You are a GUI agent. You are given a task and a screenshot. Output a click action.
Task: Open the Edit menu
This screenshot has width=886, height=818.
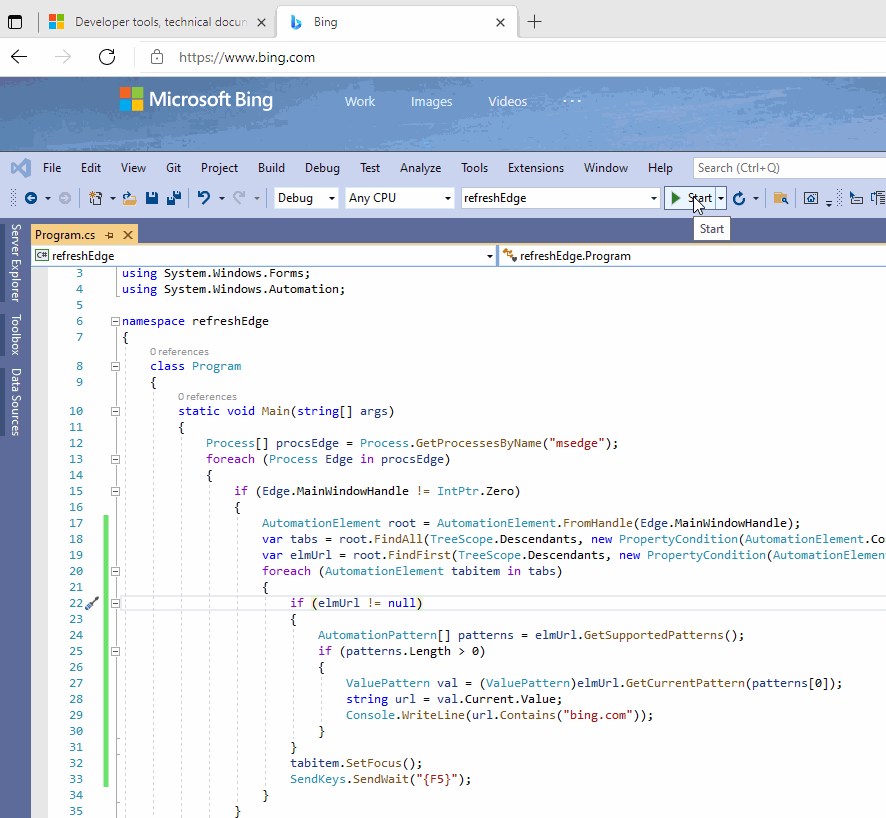pyautogui.click(x=90, y=168)
